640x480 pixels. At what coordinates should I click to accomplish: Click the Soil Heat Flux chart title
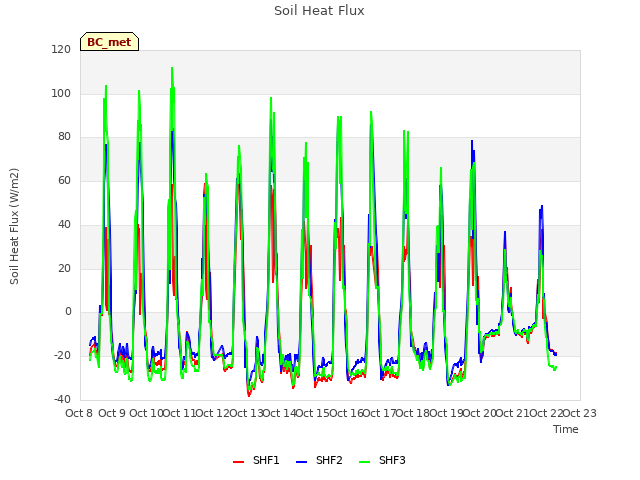(x=319, y=11)
